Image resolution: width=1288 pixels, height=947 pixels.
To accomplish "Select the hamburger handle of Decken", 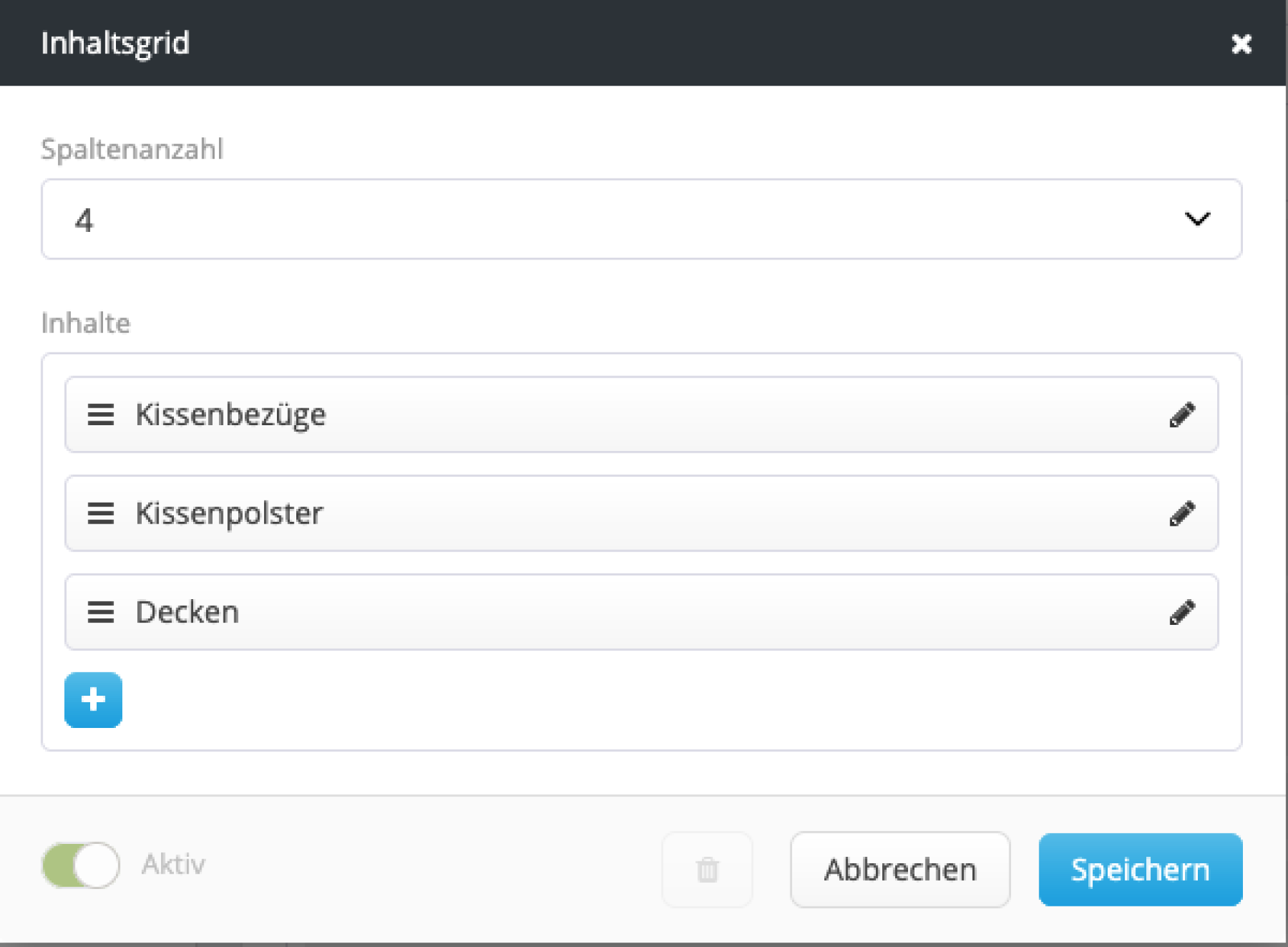I will click(100, 612).
